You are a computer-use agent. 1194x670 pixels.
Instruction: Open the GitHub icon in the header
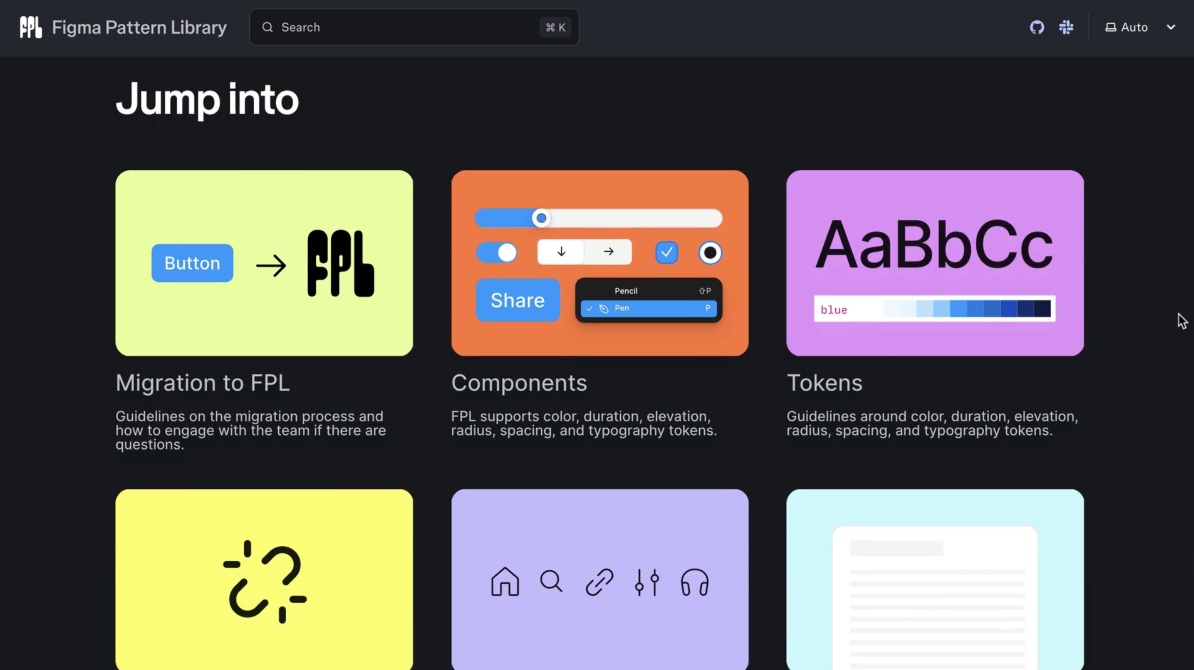tap(1036, 27)
